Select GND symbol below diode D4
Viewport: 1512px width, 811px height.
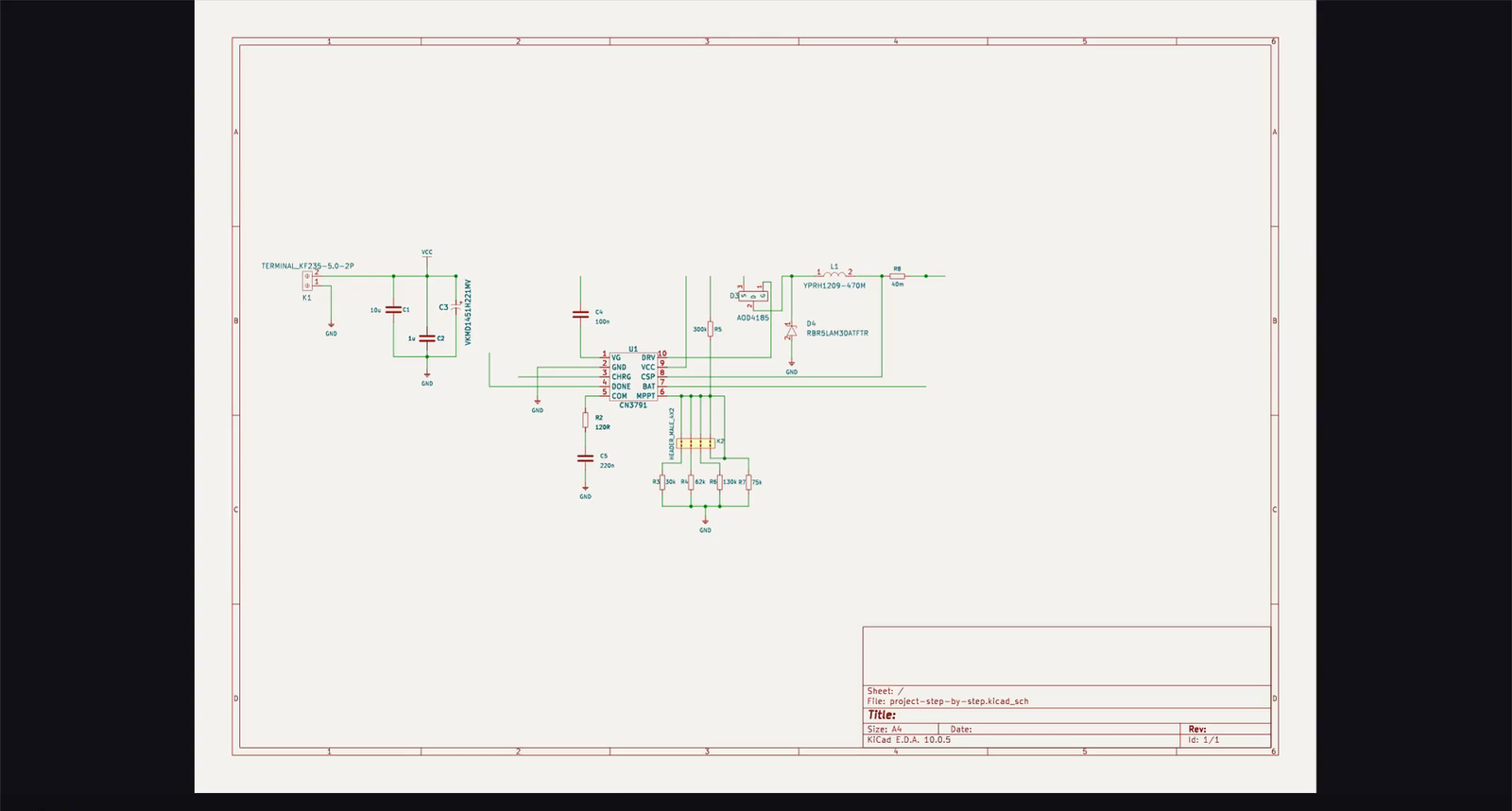[791, 368]
